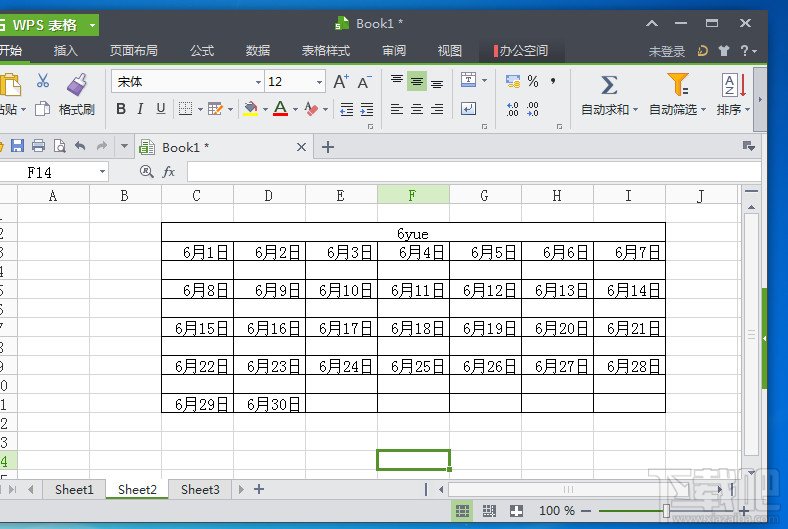Open the 页面布局 ribbon tab
This screenshot has height=529, width=788.
(134, 50)
